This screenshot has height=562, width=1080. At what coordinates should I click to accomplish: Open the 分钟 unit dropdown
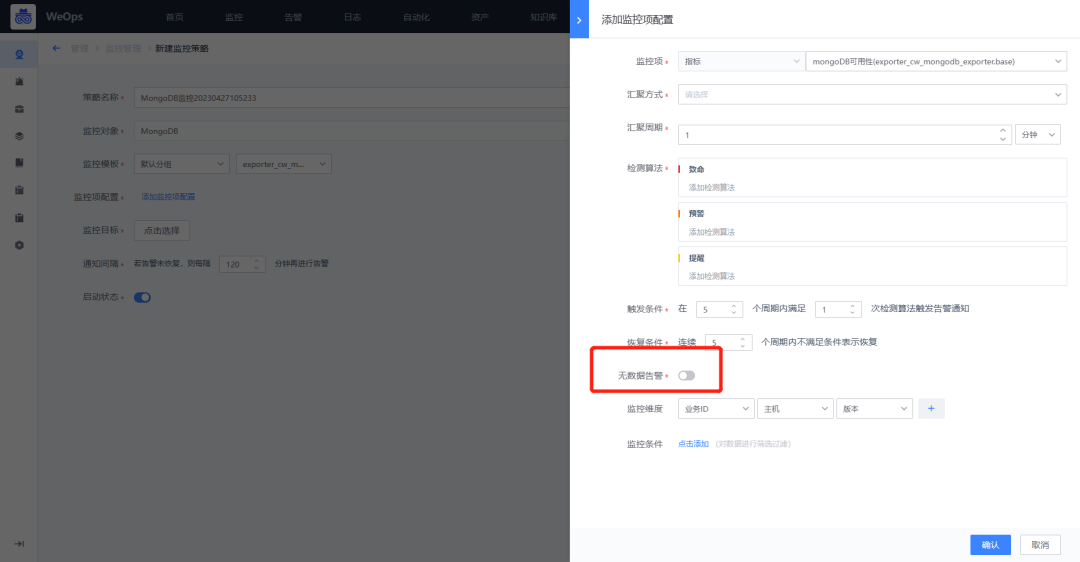pos(1037,134)
